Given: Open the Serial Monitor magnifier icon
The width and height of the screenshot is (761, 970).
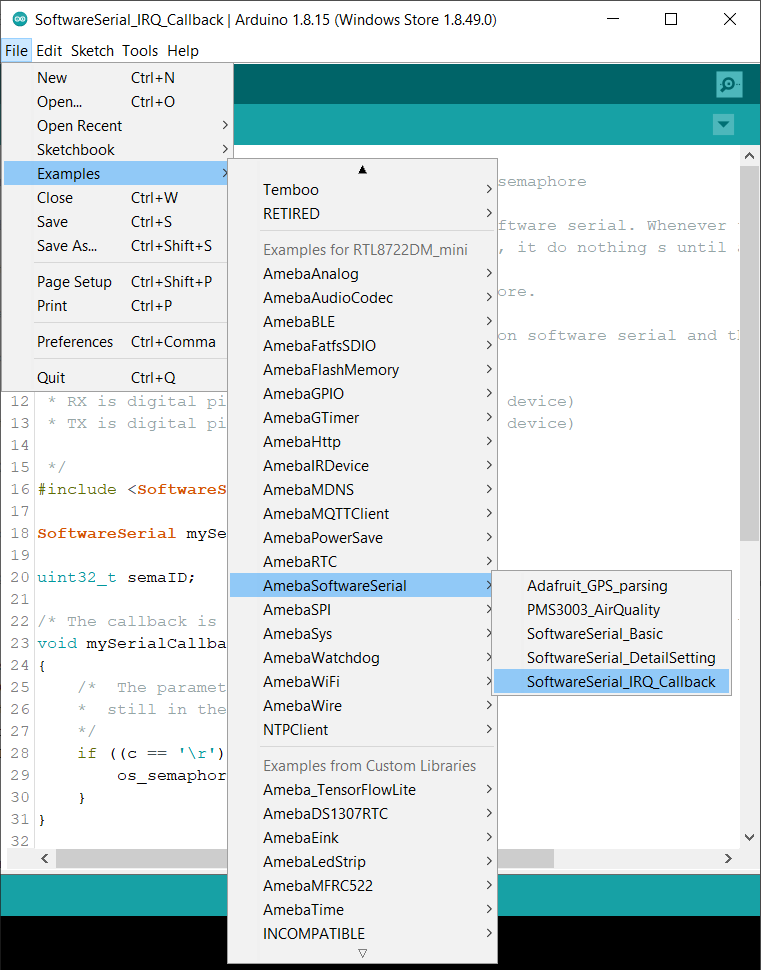Looking at the screenshot, I should pos(729,84).
